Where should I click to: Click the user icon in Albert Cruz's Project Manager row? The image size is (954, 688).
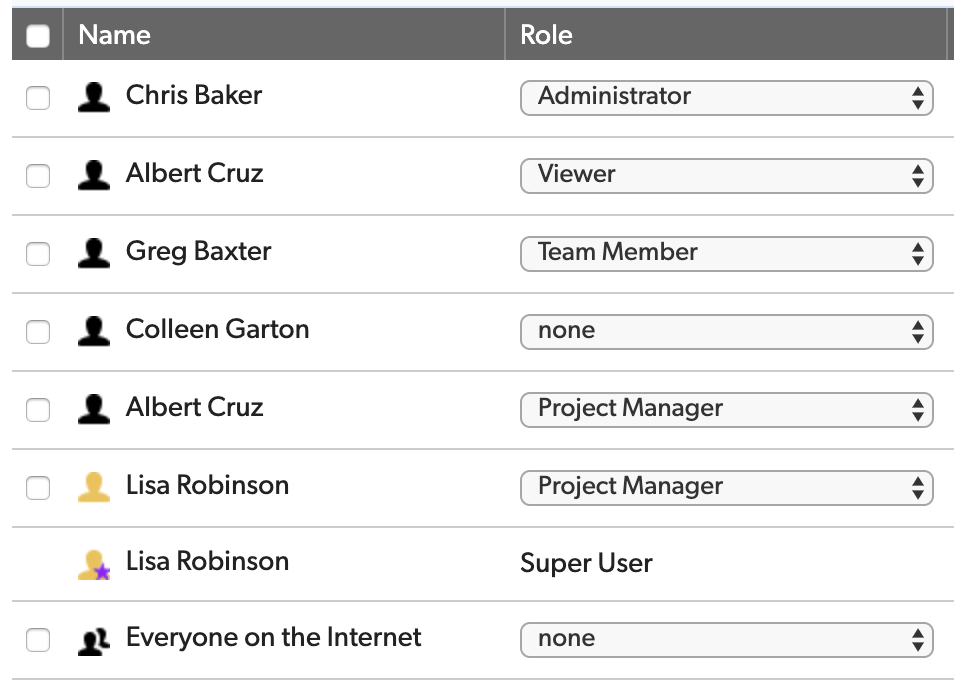pyautogui.click(x=94, y=409)
